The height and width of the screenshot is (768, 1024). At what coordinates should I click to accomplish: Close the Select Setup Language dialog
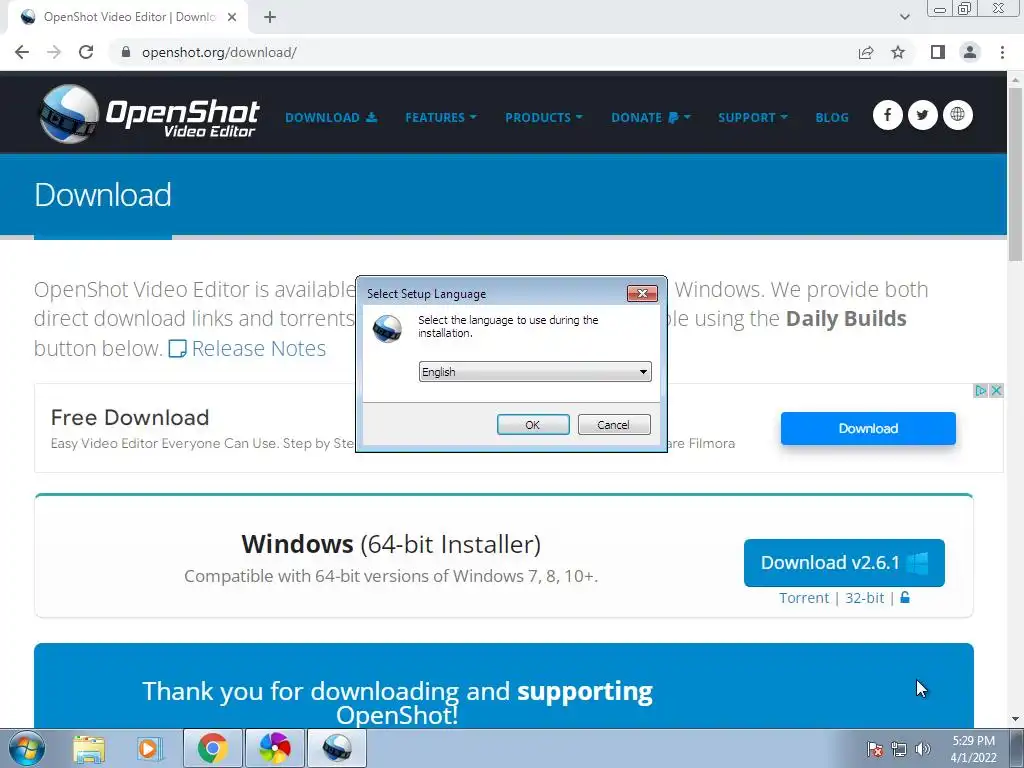pyautogui.click(x=642, y=293)
